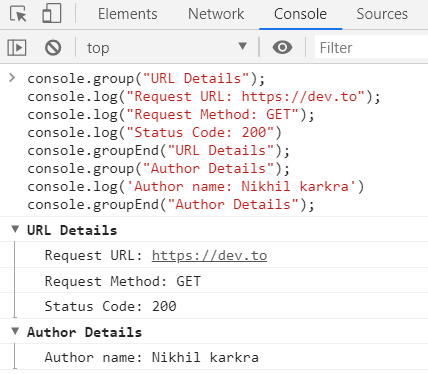Open the top context dropdown

(x=167, y=48)
